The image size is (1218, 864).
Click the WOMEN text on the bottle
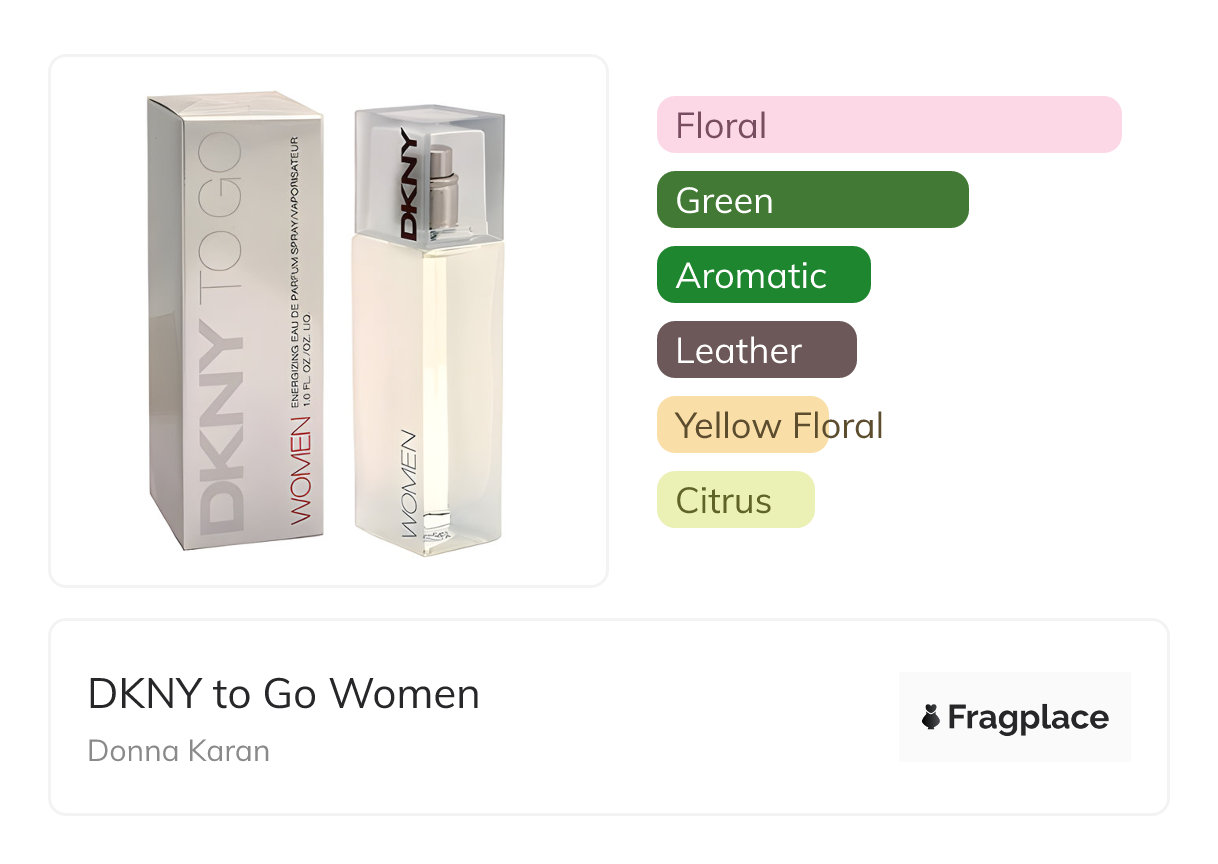pos(409,484)
